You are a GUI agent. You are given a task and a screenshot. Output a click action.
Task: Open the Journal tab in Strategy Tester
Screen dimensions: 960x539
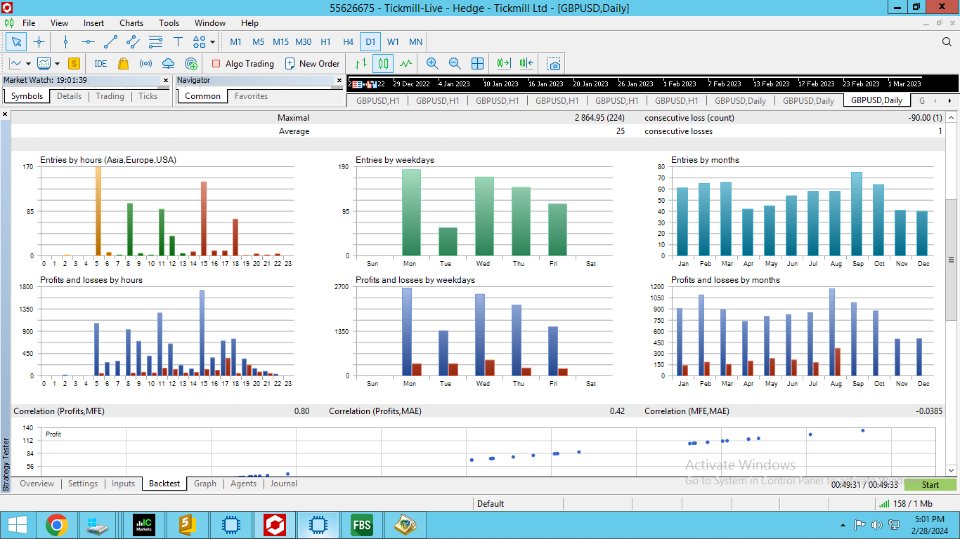point(283,483)
